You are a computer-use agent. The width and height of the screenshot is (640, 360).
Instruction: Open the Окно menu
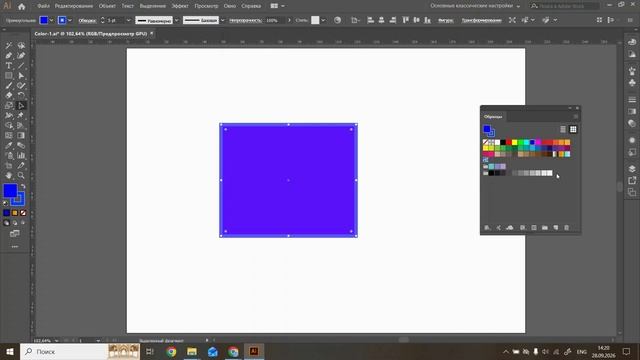pyautogui.click(x=230, y=6)
